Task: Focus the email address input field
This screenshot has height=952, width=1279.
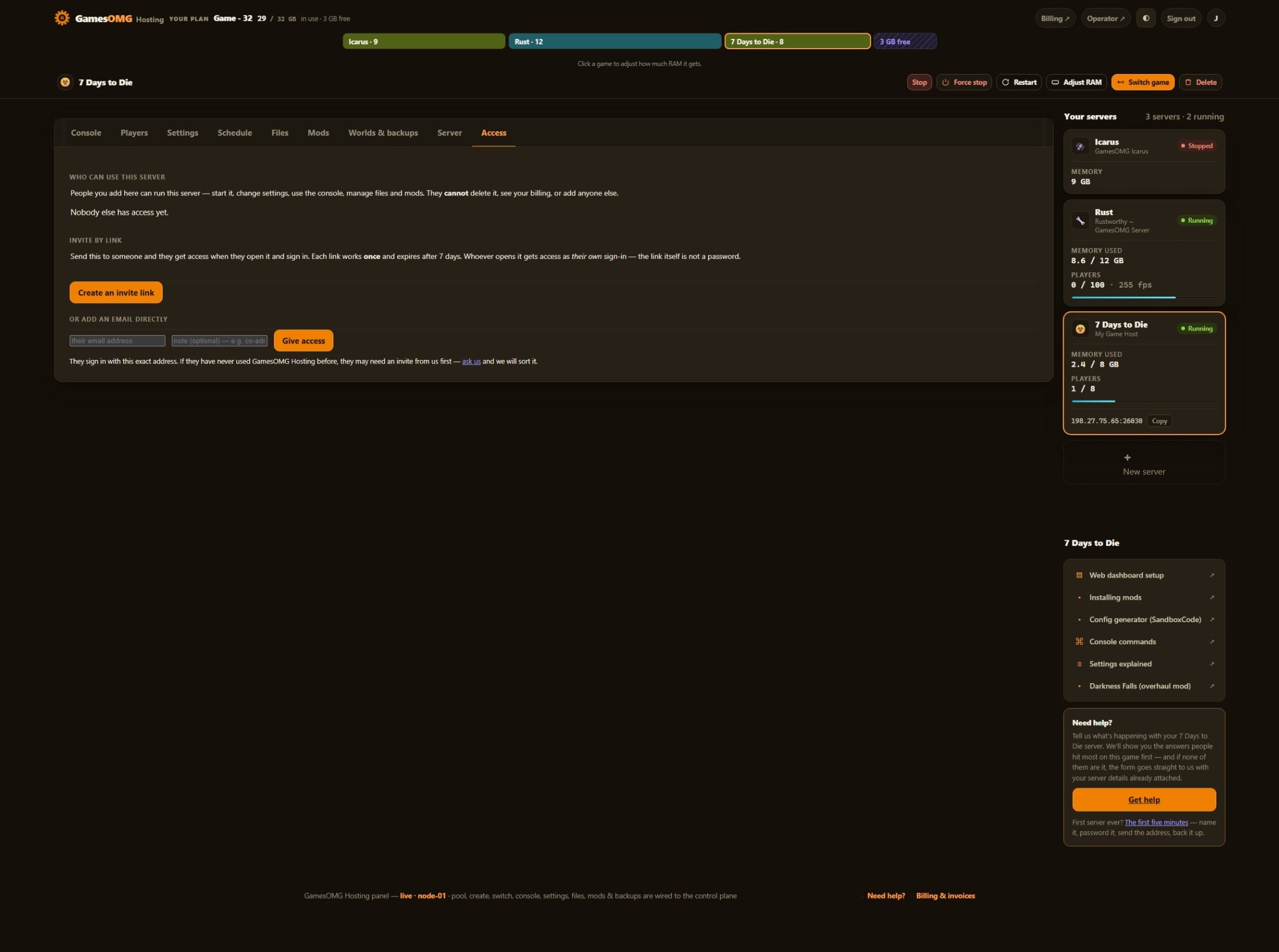Action: pyautogui.click(x=118, y=341)
